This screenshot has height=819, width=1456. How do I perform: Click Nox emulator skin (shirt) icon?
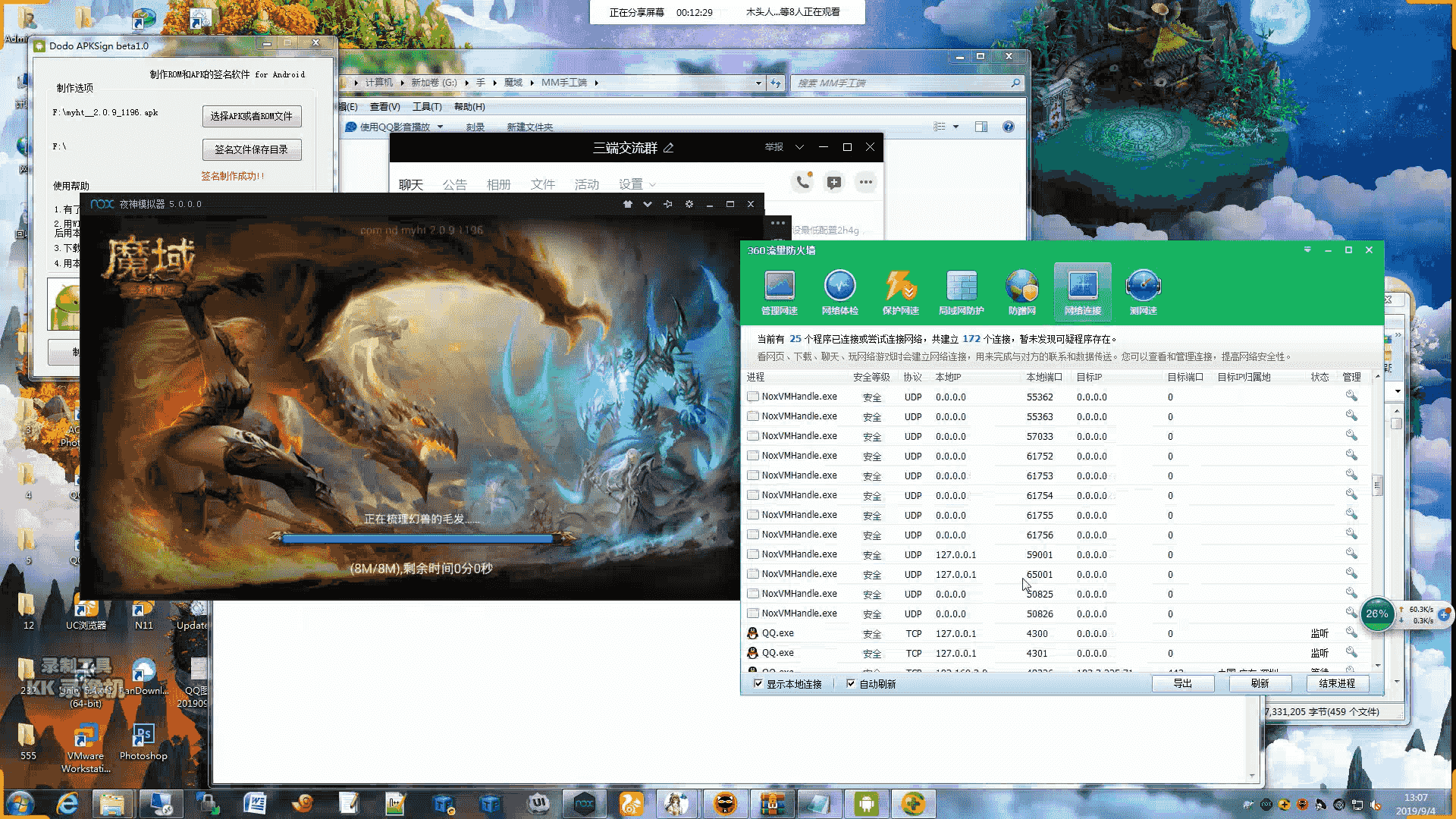(627, 204)
